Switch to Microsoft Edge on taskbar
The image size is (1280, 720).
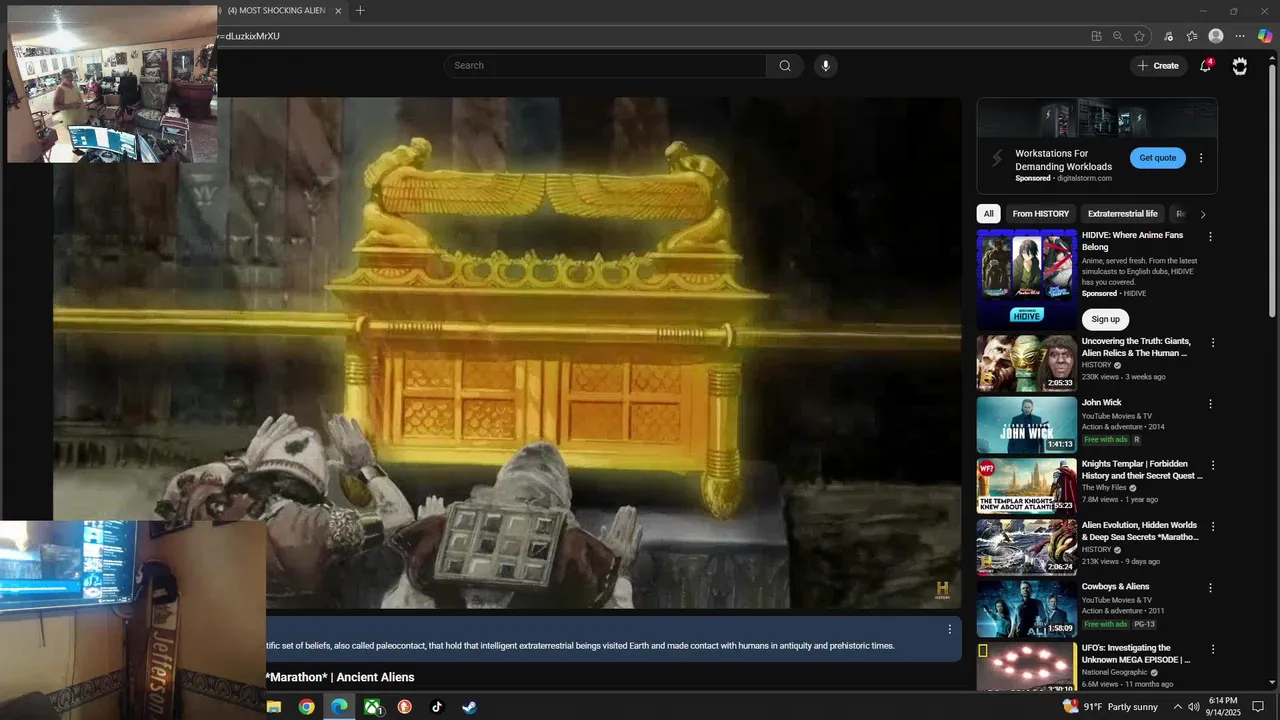340,707
